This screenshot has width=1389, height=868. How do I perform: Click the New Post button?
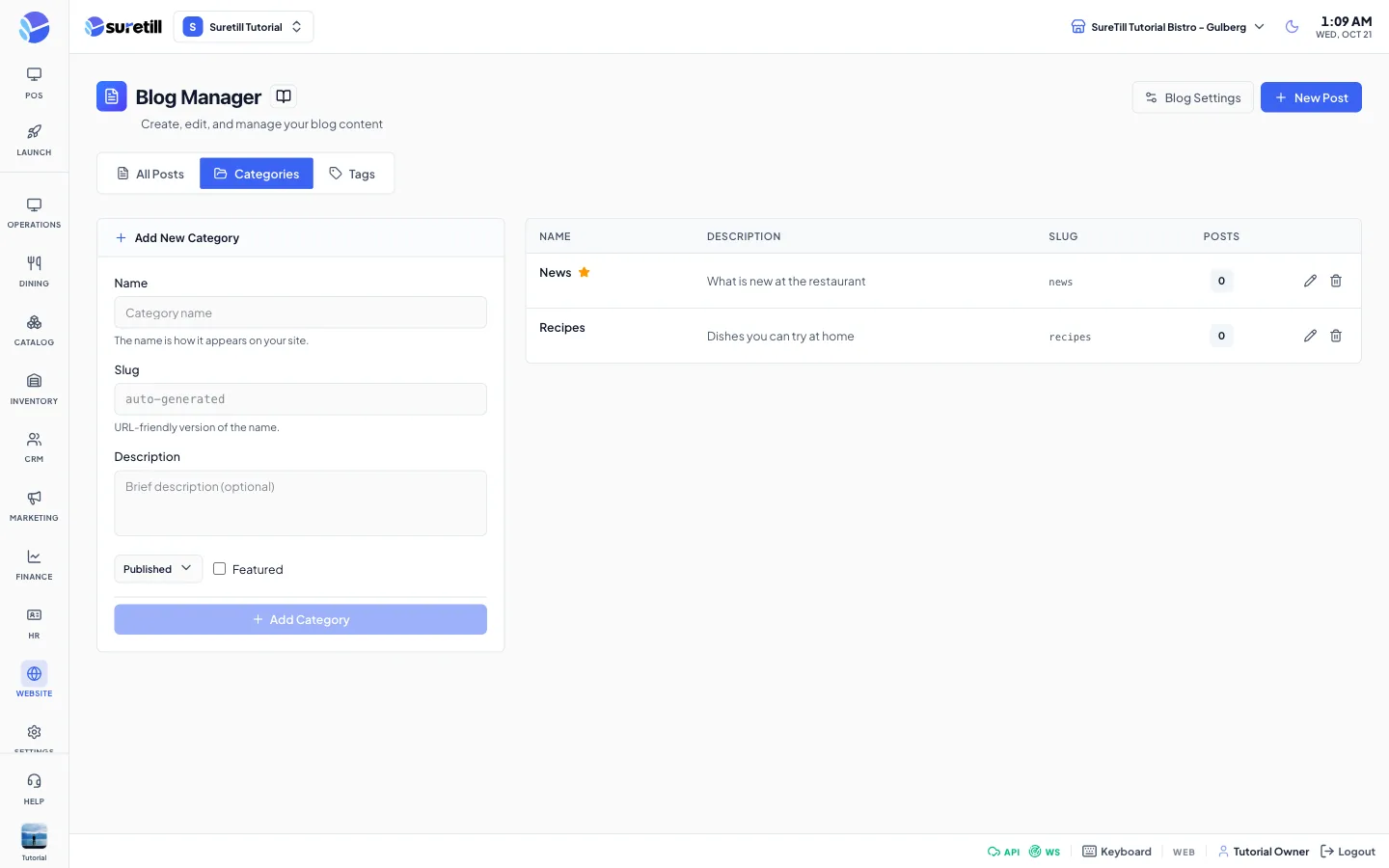[1311, 97]
